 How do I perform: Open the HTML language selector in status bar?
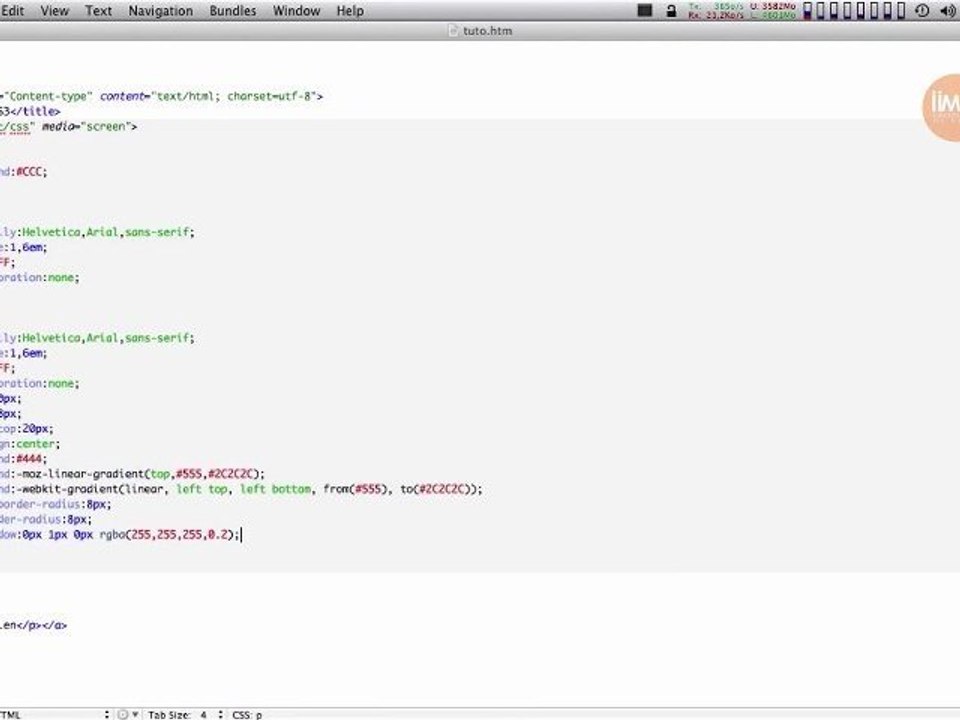coord(54,714)
